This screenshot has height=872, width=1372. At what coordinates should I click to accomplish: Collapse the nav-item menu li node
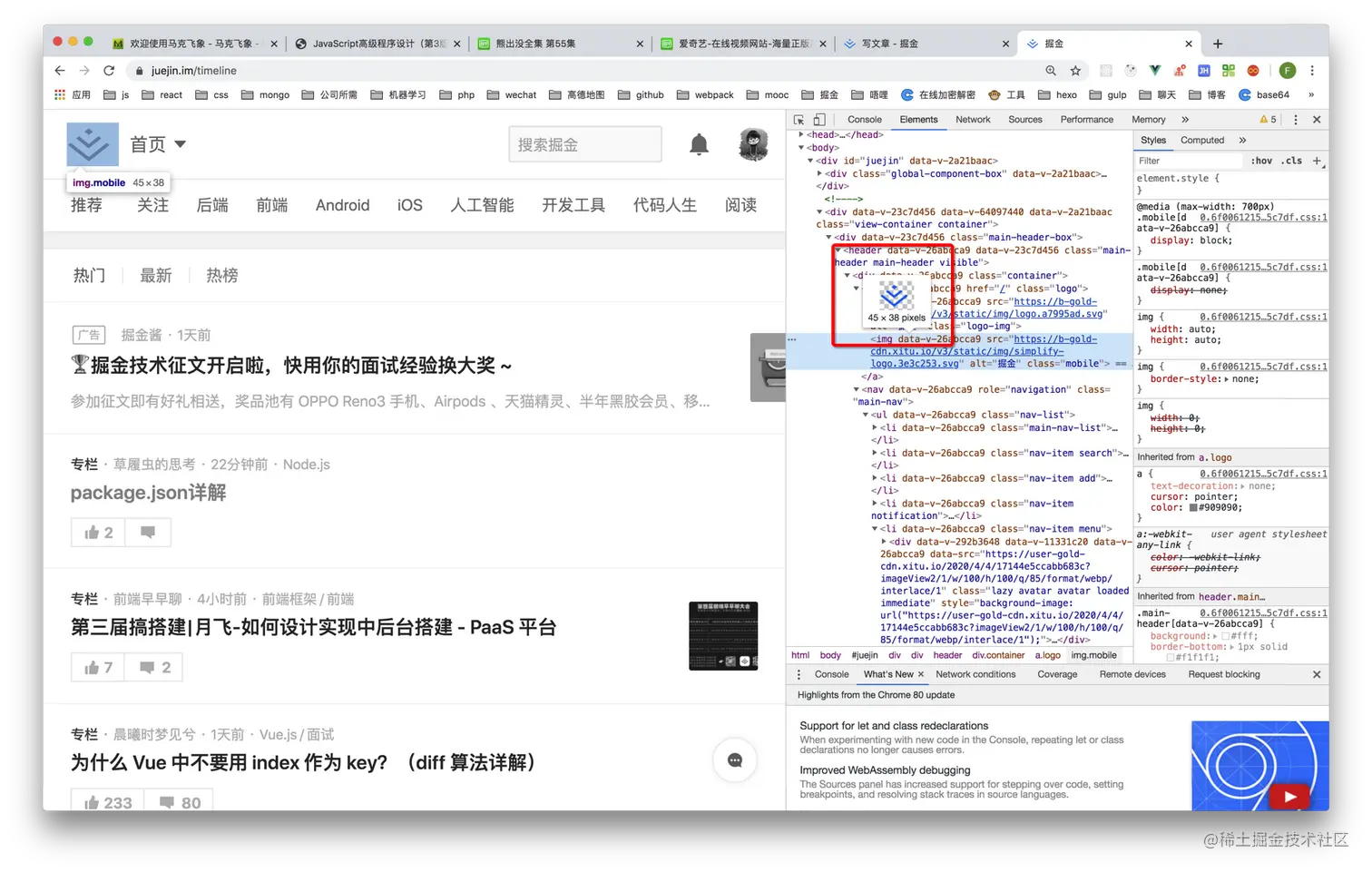click(x=875, y=529)
